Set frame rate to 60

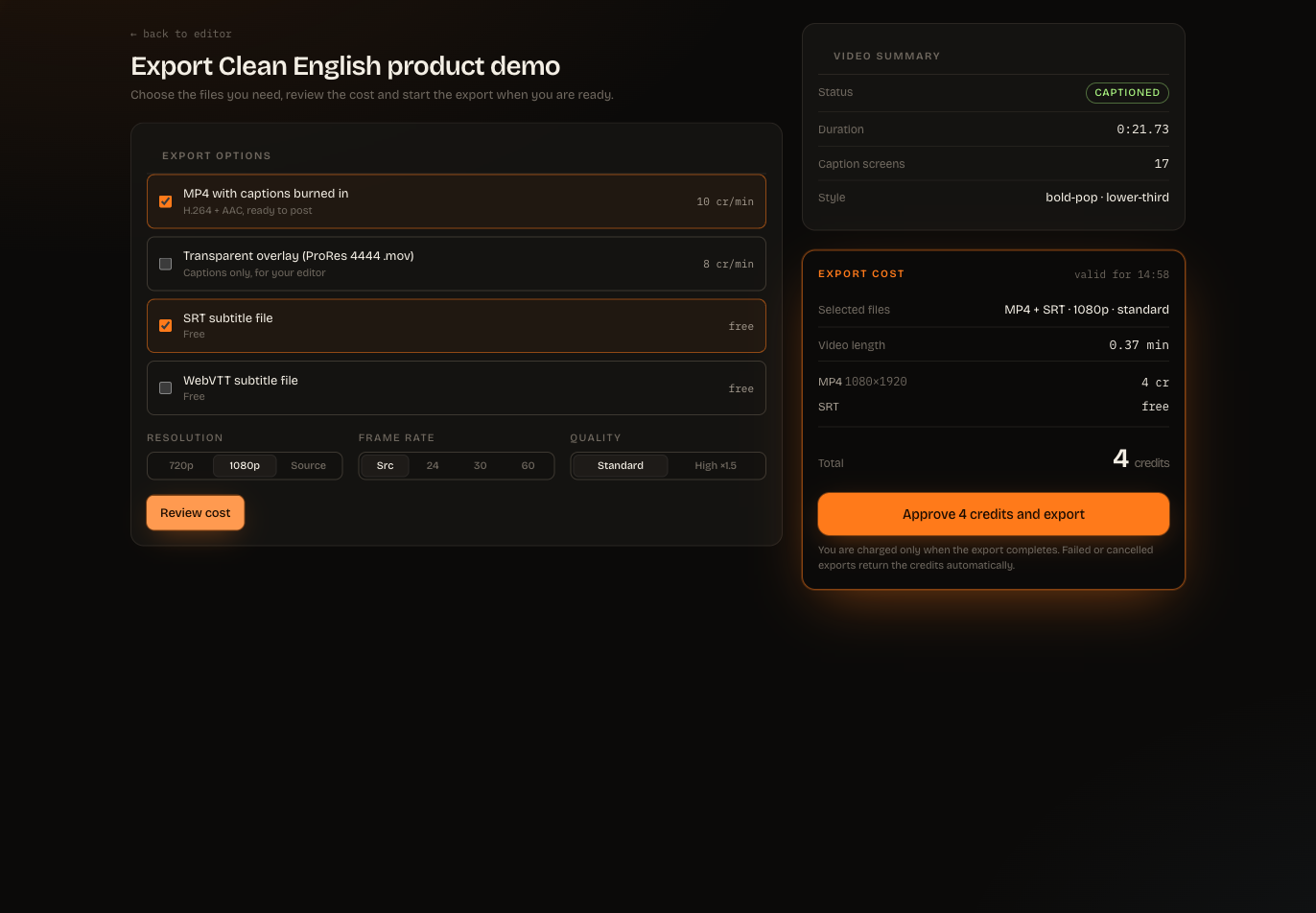[x=528, y=465]
